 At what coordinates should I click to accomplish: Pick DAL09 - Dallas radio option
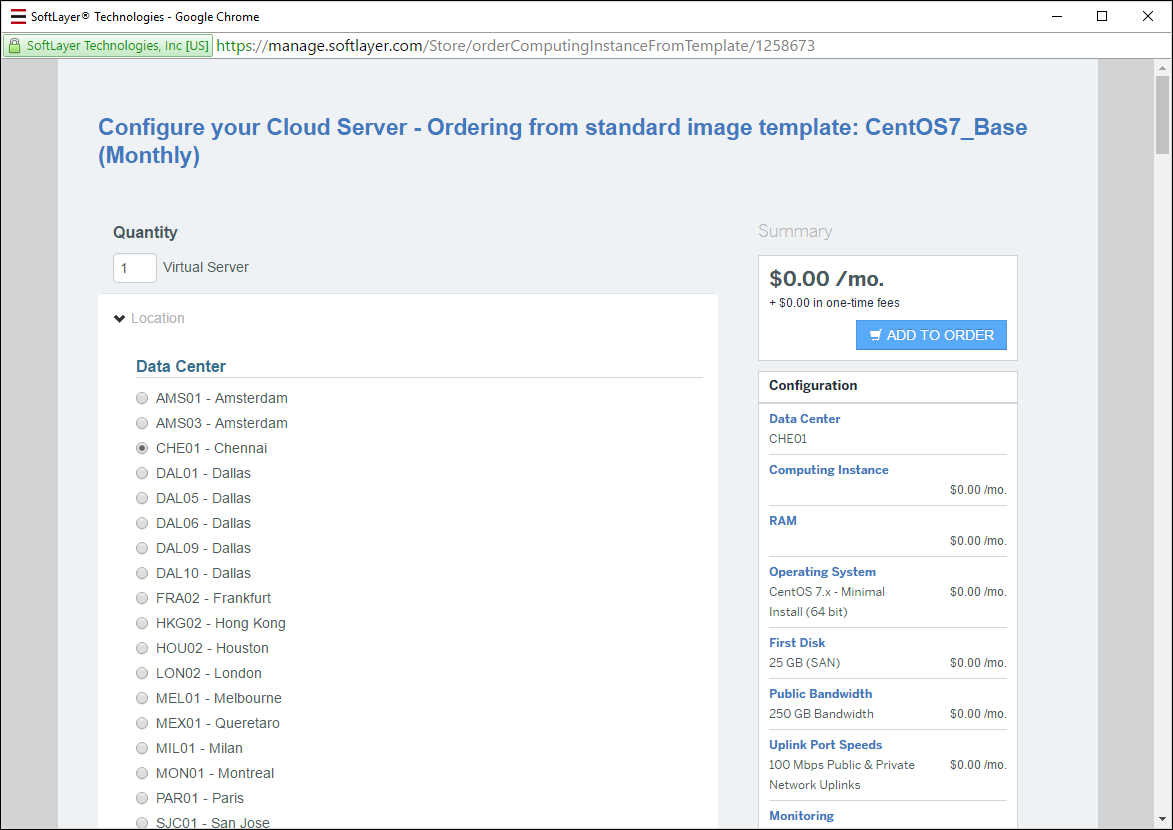(142, 548)
